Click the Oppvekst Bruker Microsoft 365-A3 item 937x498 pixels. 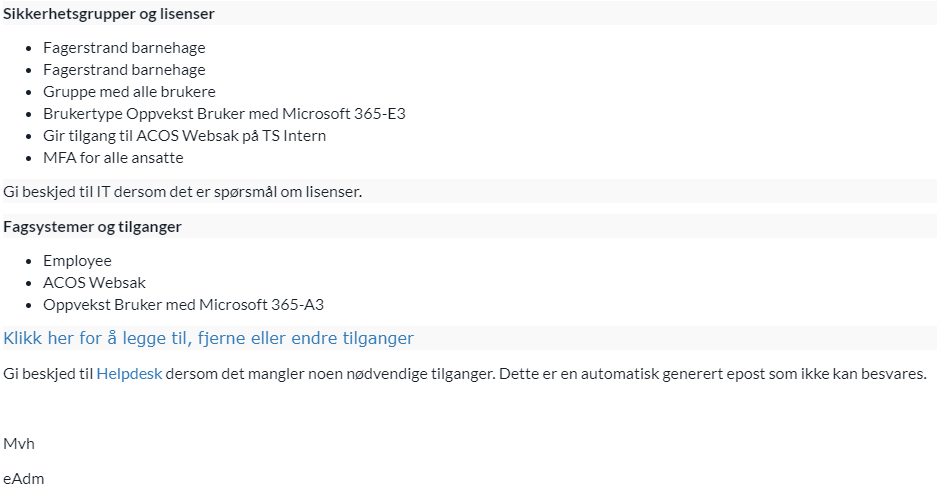[183, 305]
